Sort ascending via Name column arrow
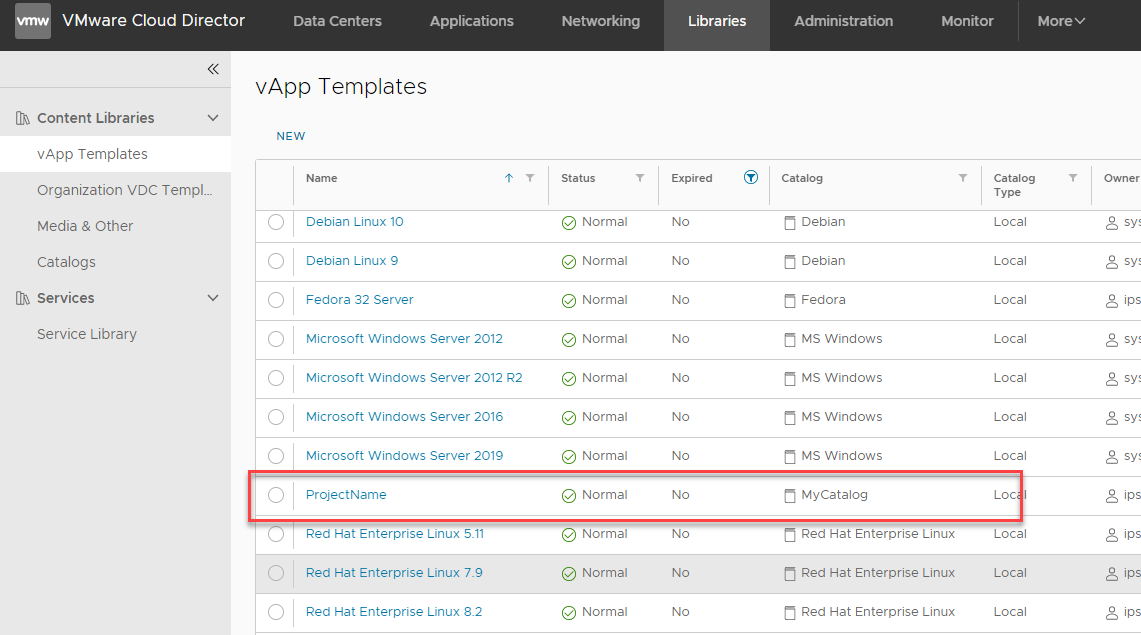Viewport: 1141px width, 635px height. 509,178
